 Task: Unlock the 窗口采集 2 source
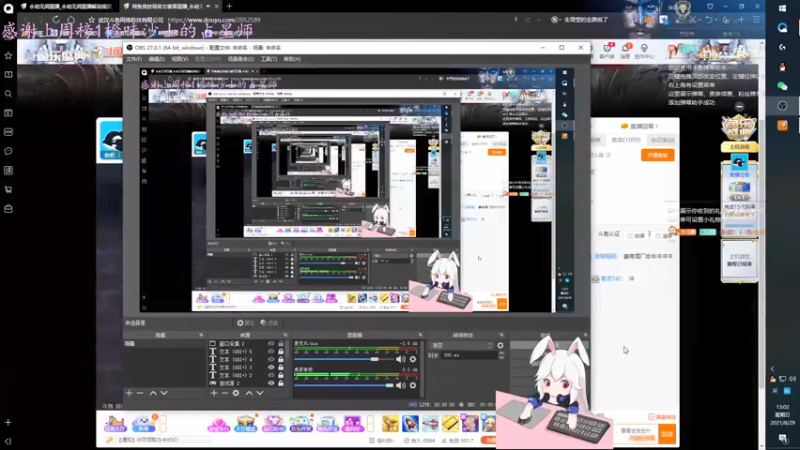click(281, 343)
